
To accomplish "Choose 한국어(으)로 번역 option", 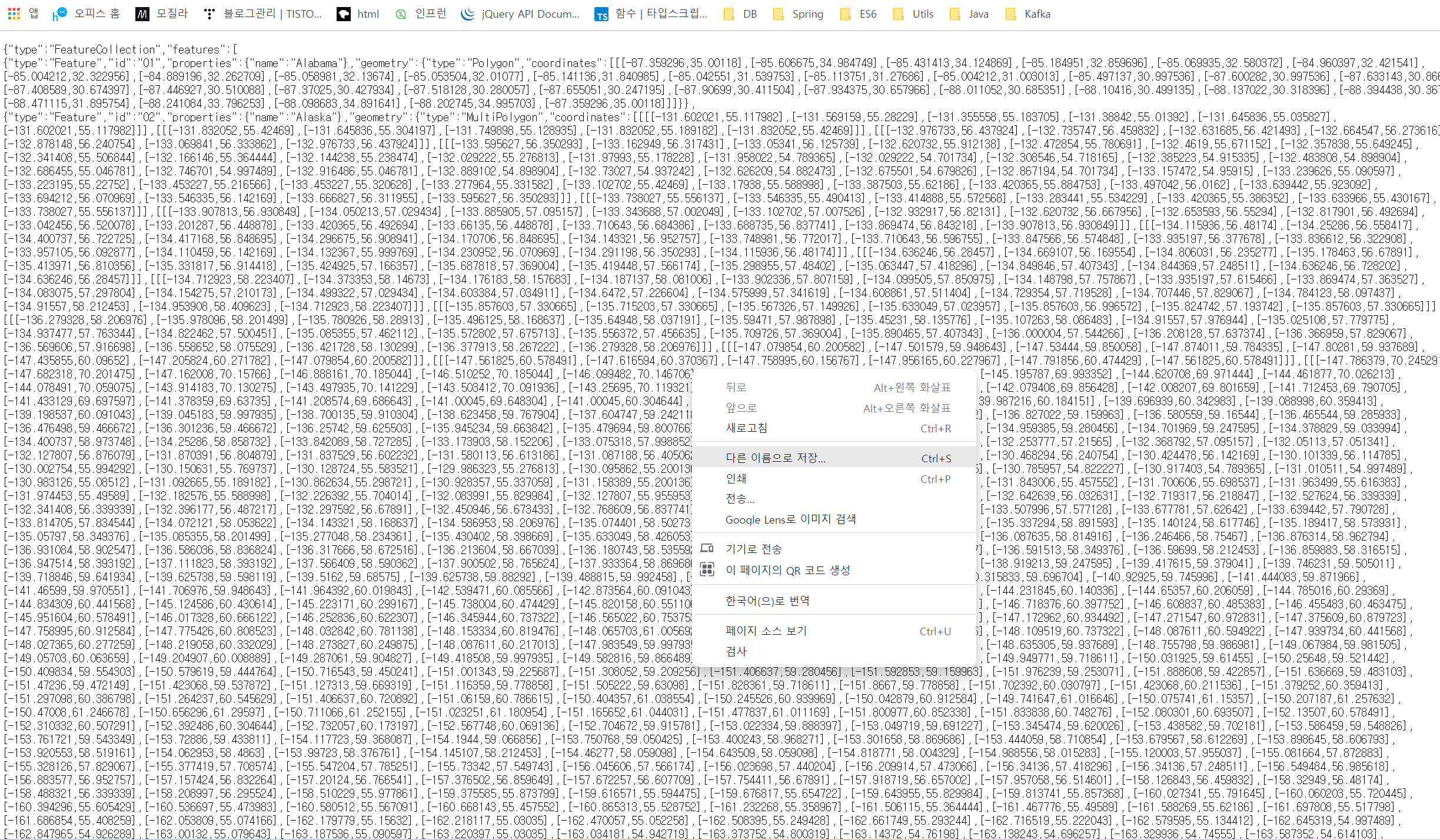I will click(x=768, y=600).
